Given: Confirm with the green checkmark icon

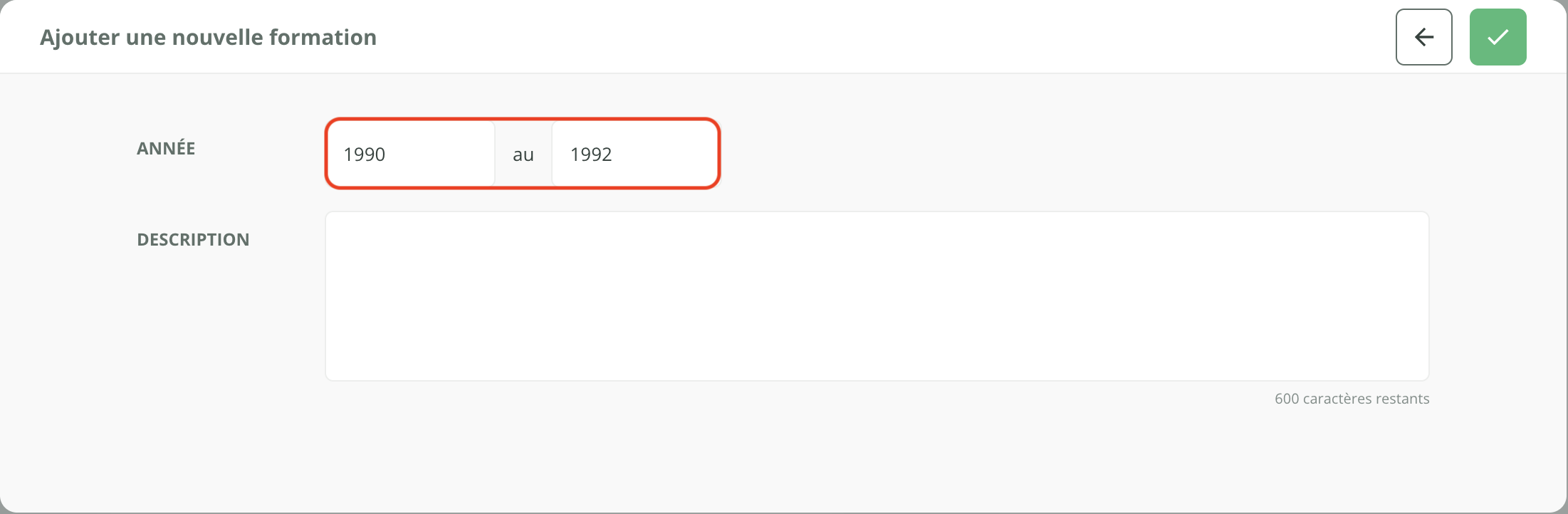Looking at the screenshot, I should pyautogui.click(x=1498, y=37).
